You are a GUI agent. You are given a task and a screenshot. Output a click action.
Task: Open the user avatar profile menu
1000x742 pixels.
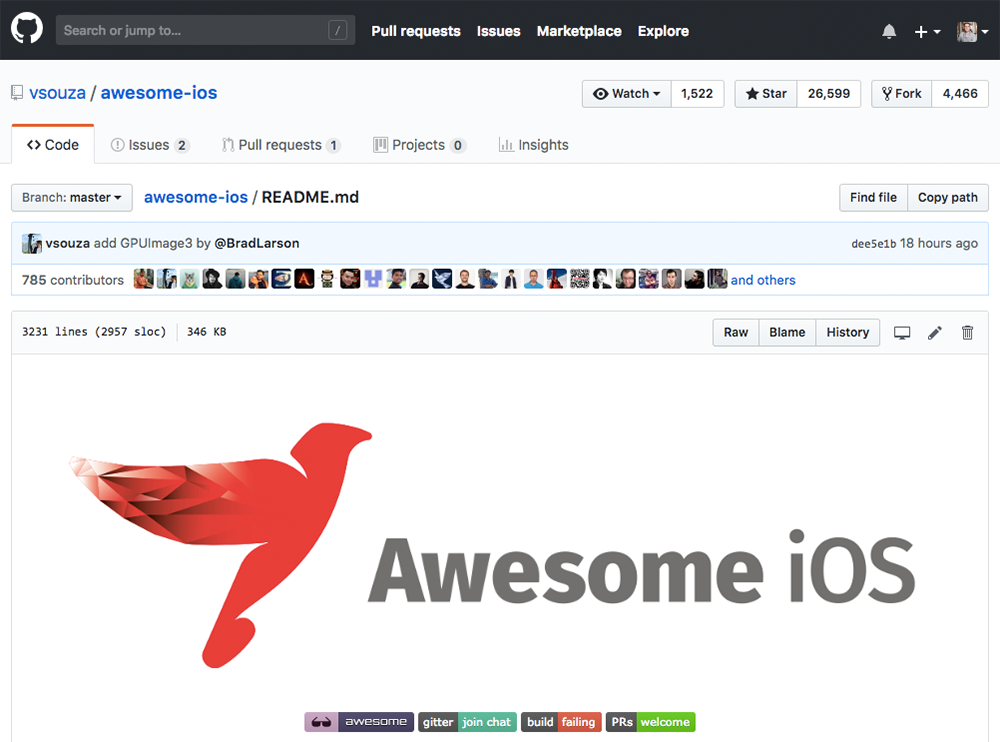[973, 31]
